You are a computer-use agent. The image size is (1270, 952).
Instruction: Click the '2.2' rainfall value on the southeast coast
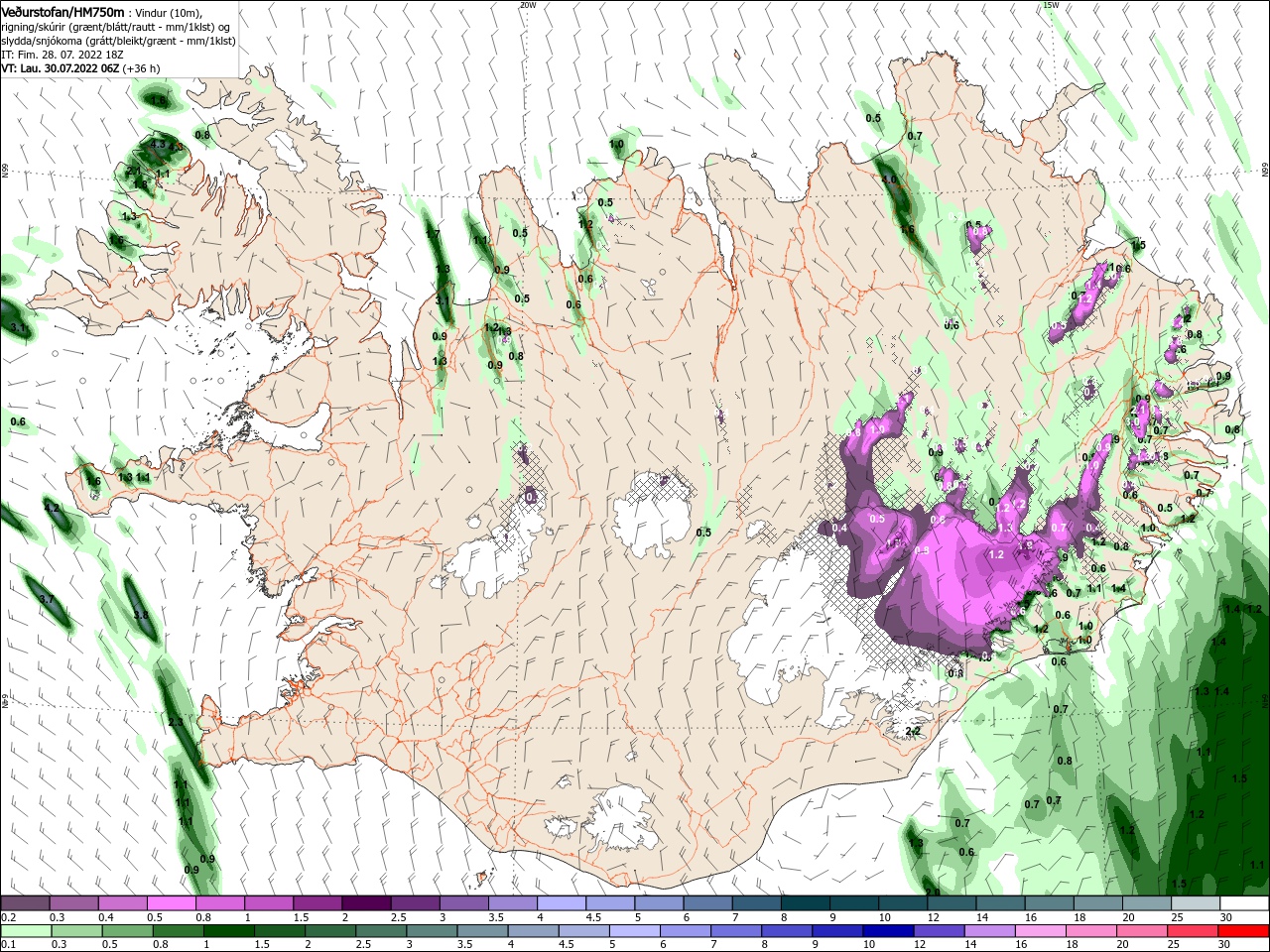click(x=914, y=731)
